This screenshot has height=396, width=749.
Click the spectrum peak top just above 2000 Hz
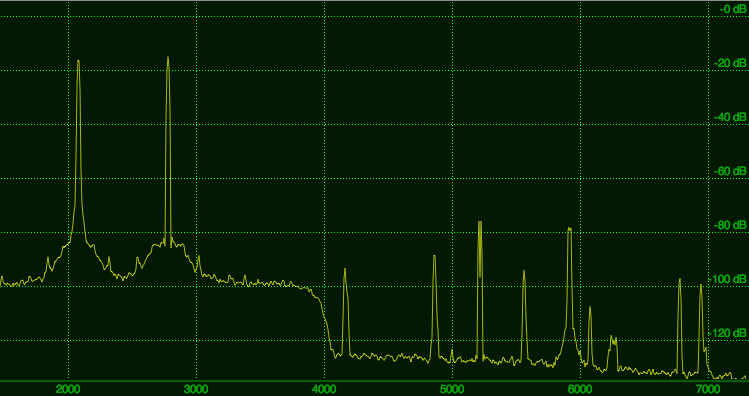pyautogui.click(x=78, y=62)
